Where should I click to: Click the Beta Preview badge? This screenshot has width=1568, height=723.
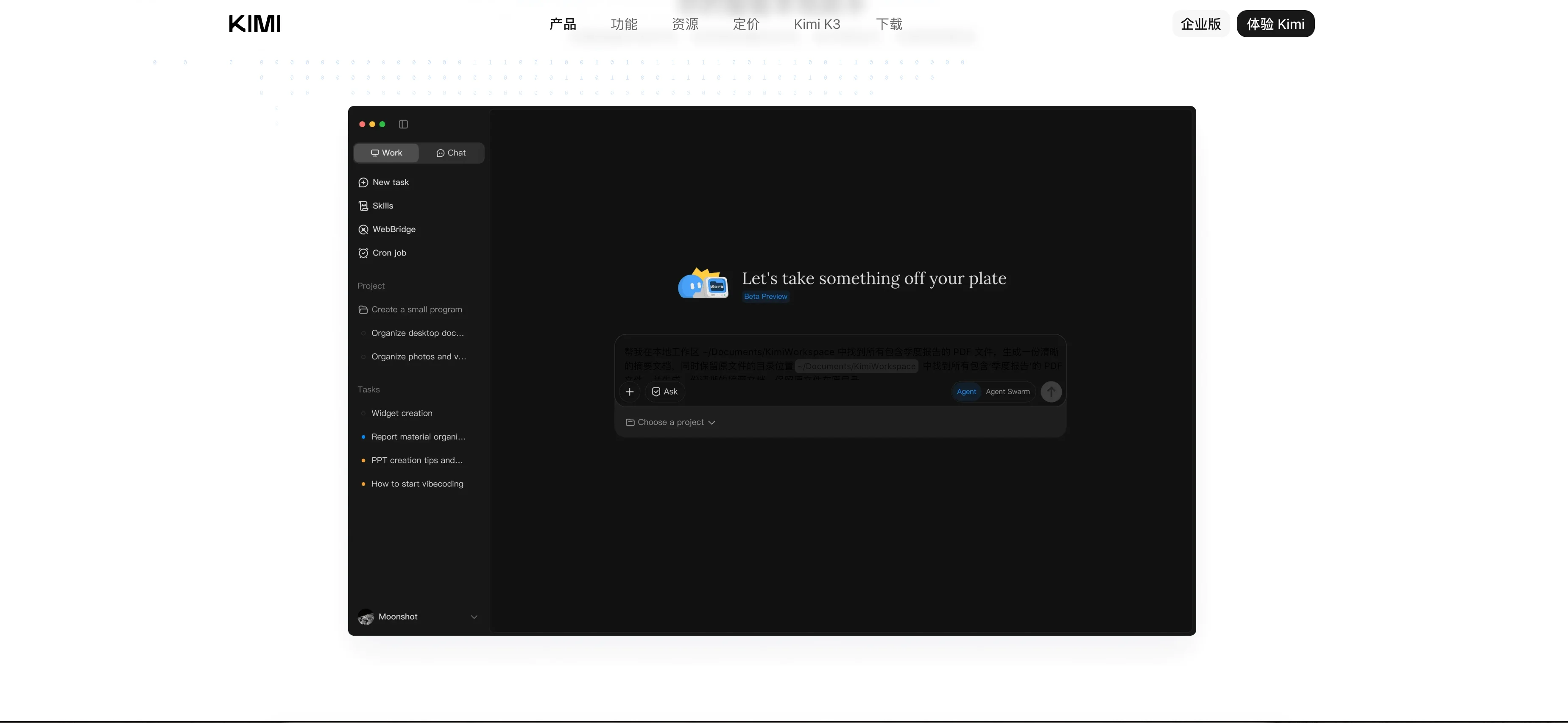click(765, 296)
